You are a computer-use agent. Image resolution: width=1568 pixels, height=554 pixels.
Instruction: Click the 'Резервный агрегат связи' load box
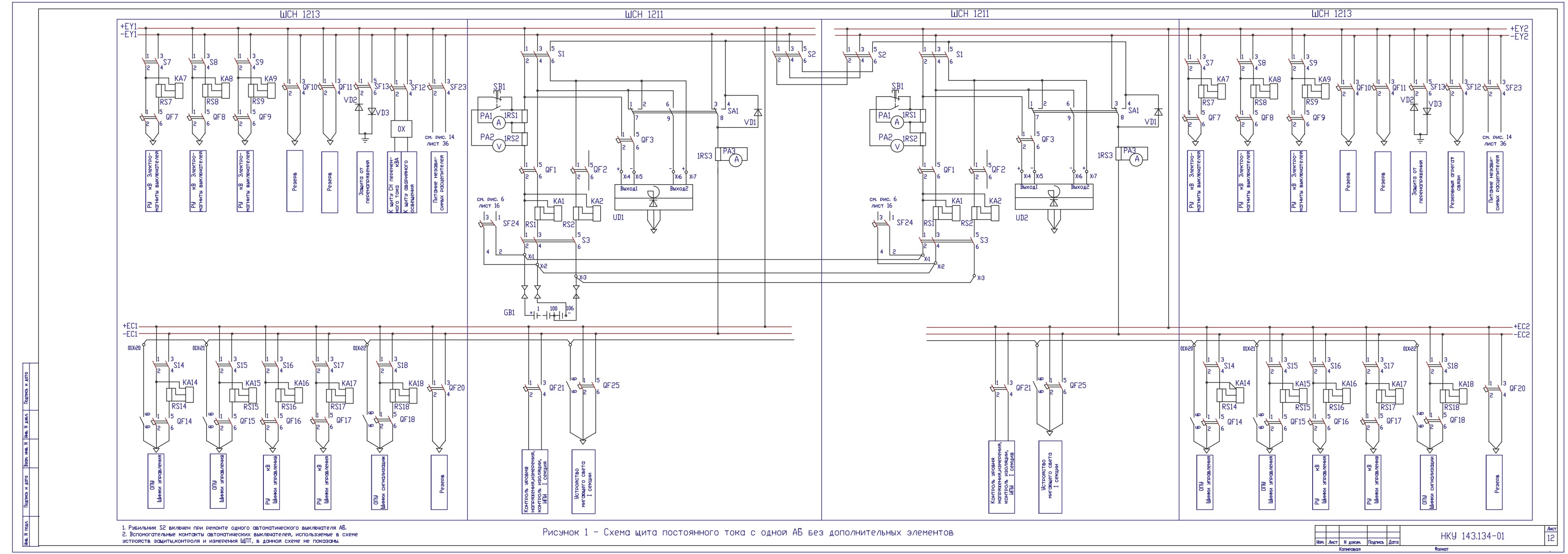(x=1455, y=182)
